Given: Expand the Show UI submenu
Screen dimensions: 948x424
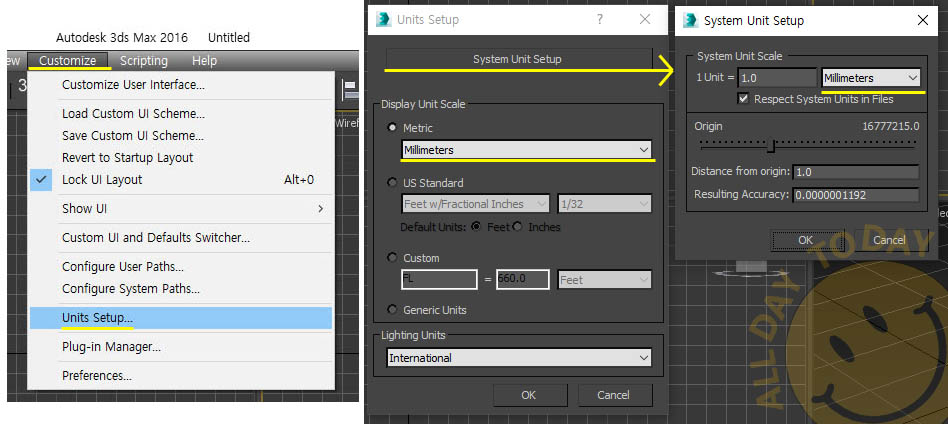Looking at the screenshot, I should [181, 209].
